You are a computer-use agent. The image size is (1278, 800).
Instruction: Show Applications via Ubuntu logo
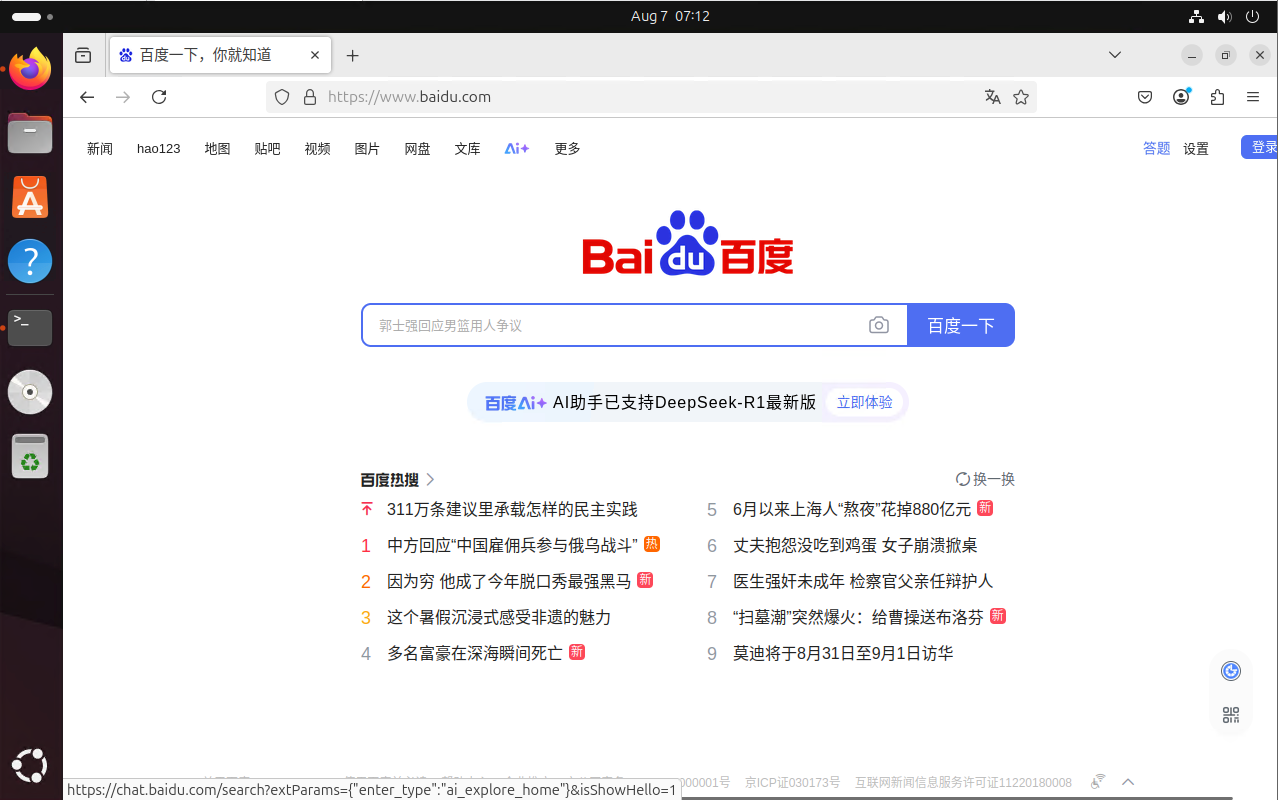[x=30, y=766]
